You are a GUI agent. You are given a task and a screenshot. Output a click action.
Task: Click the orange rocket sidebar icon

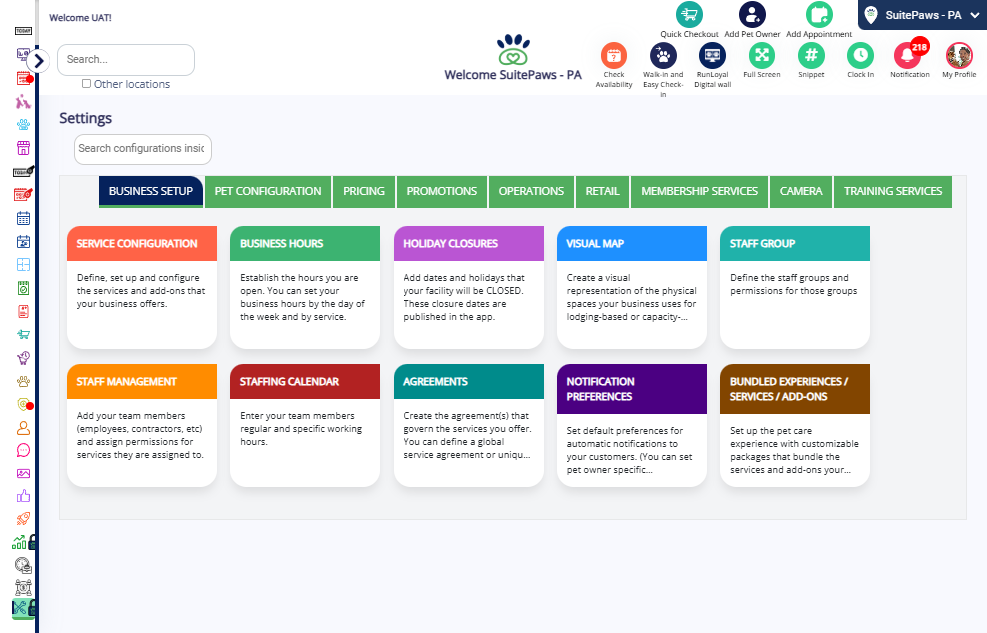[23, 518]
